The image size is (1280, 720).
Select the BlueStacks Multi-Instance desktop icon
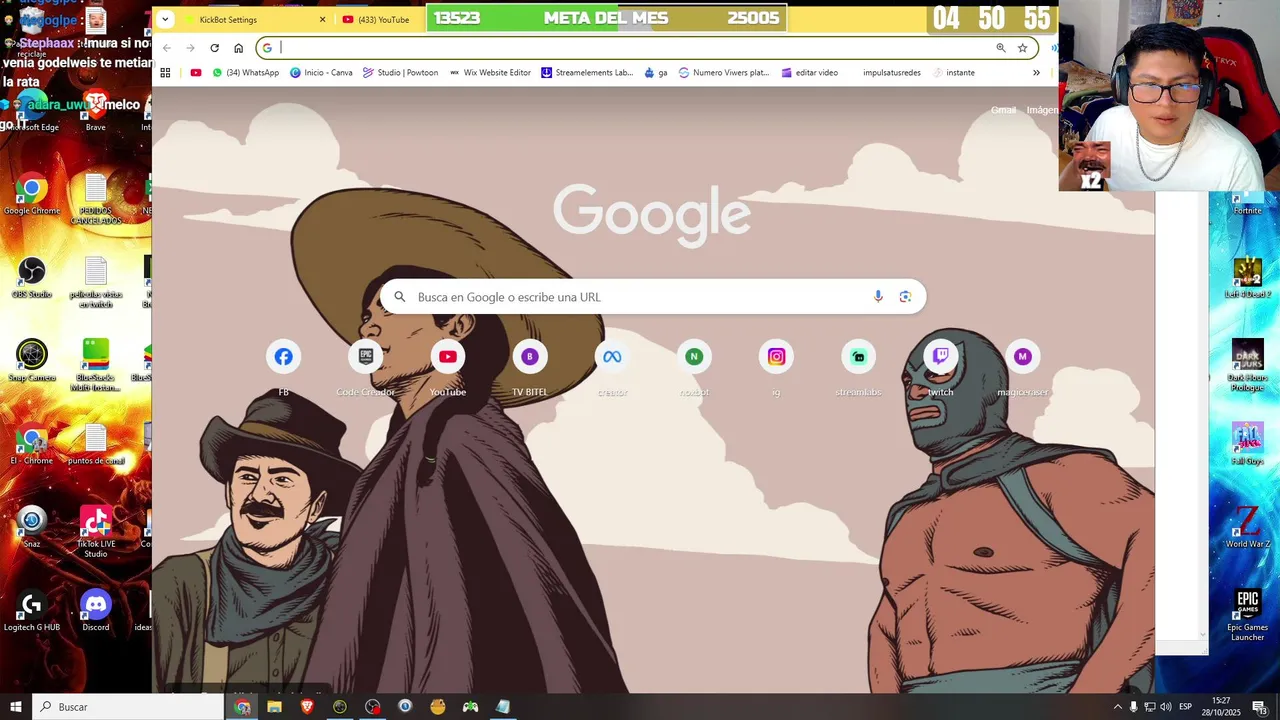[x=96, y=366]
